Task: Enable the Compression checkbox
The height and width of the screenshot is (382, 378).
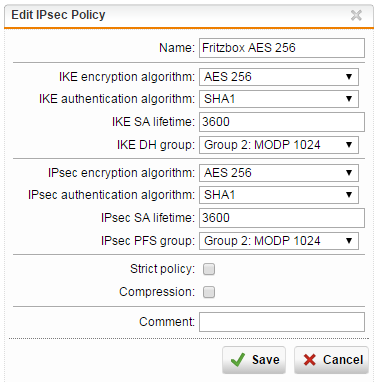Action: [x=209, y=292]
